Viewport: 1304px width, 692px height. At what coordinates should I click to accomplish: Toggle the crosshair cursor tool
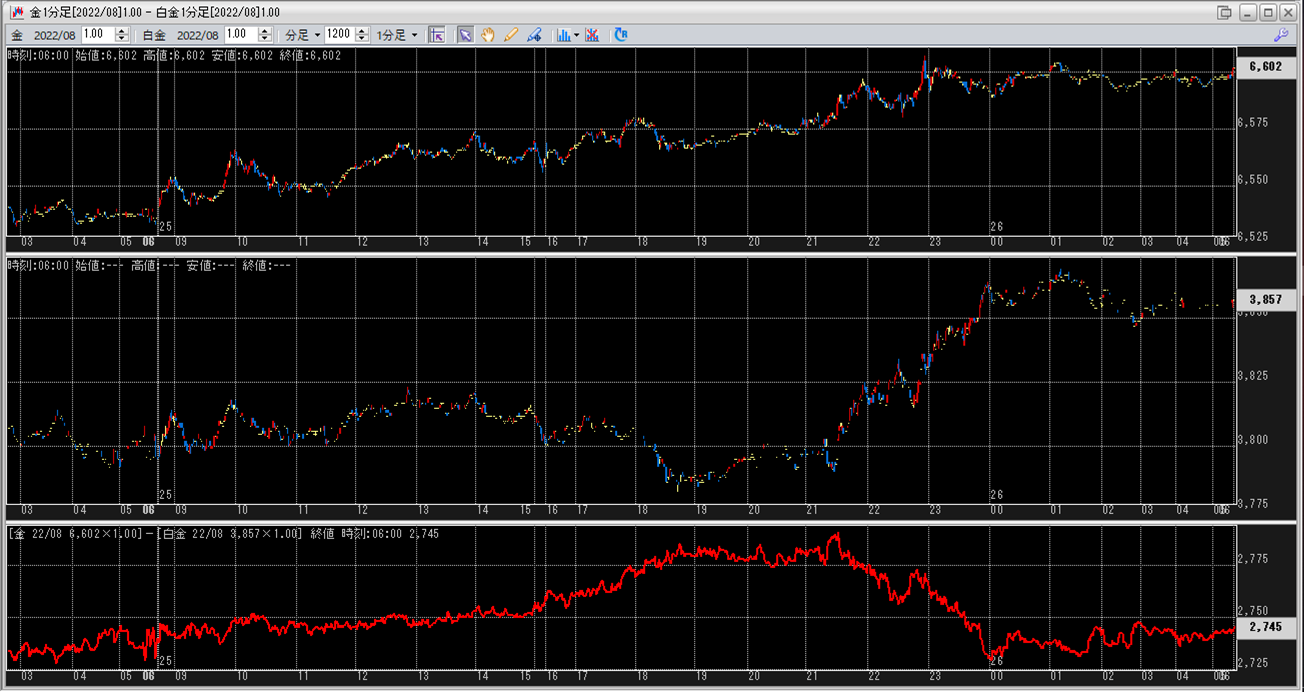[x=436, y=35]
